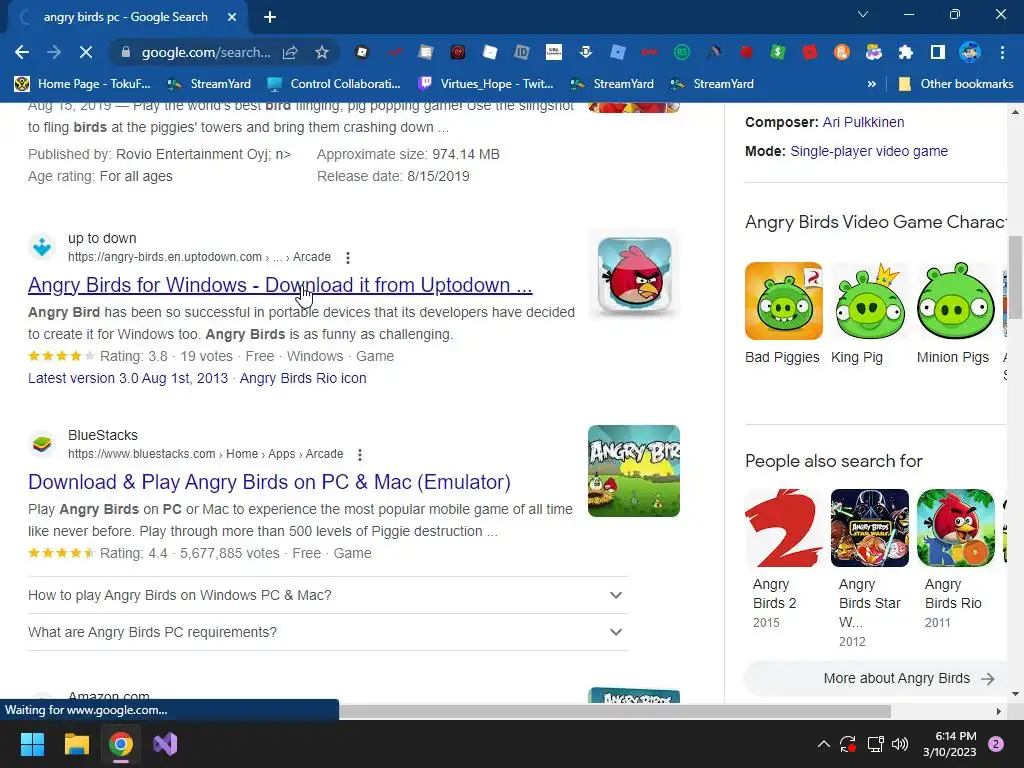Close the angry birds pc search tab

pos(232,17)
